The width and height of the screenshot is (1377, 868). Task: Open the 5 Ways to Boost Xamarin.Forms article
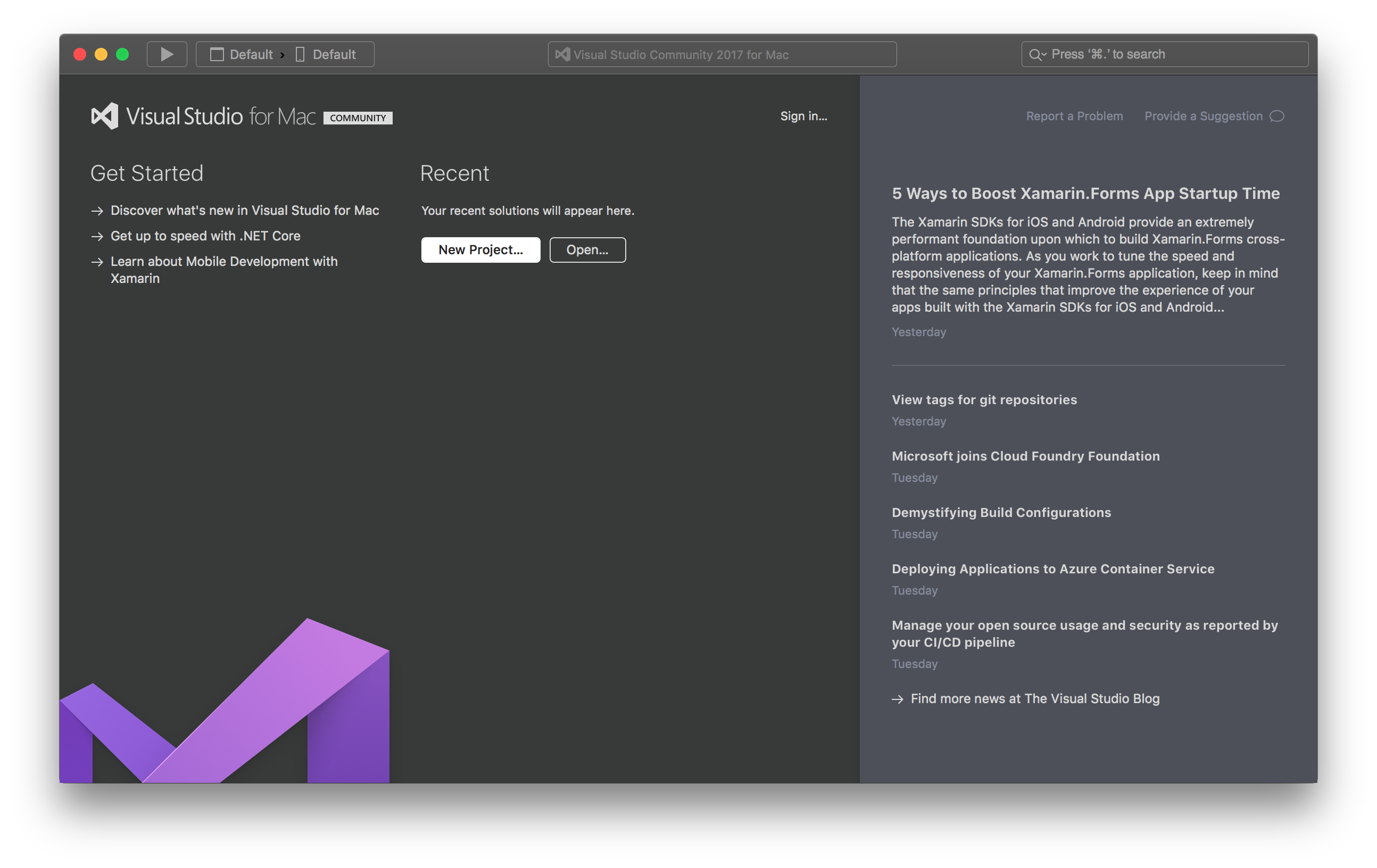click(x=1085, y=194)
